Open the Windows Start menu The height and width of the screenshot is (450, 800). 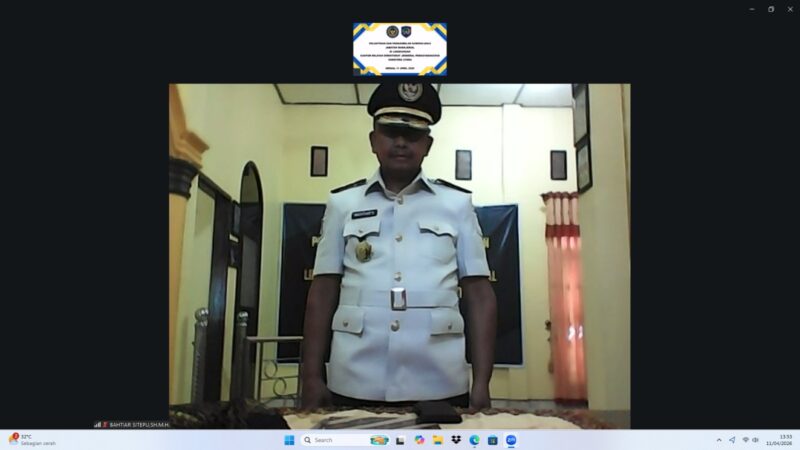coord(289,440)
